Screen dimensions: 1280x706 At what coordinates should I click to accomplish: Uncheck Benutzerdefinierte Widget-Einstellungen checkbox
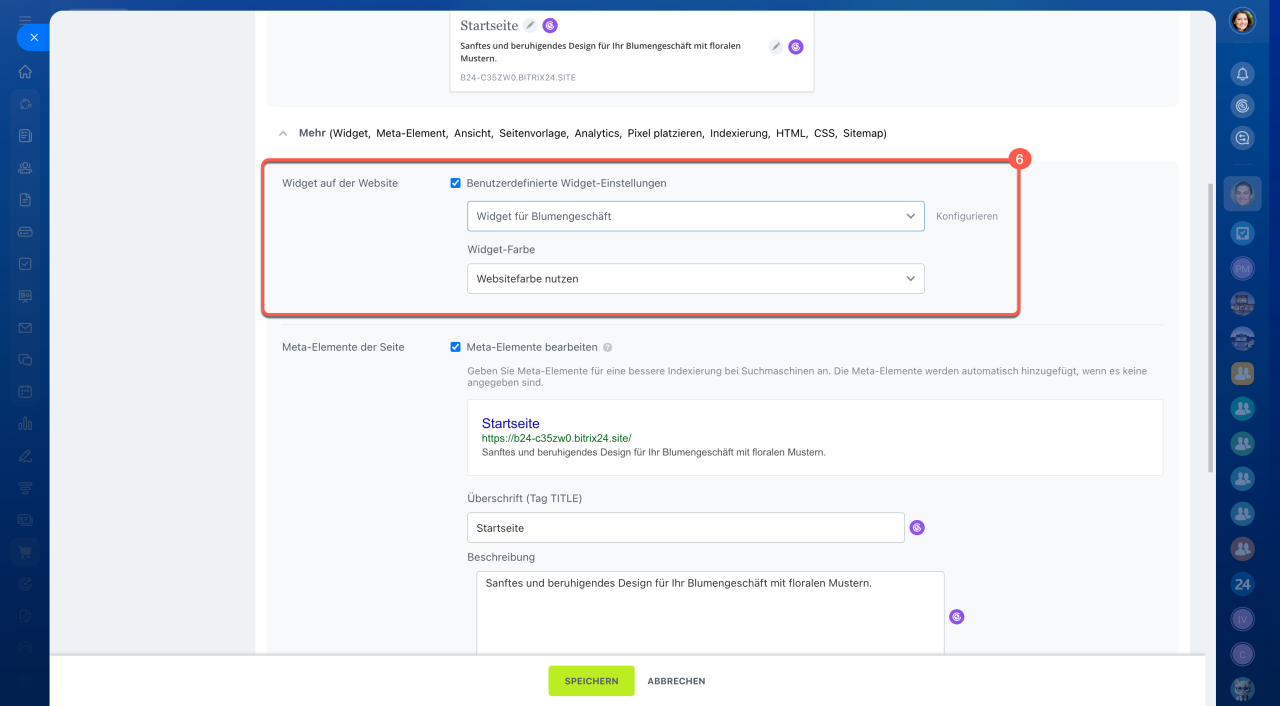point(456,184)
